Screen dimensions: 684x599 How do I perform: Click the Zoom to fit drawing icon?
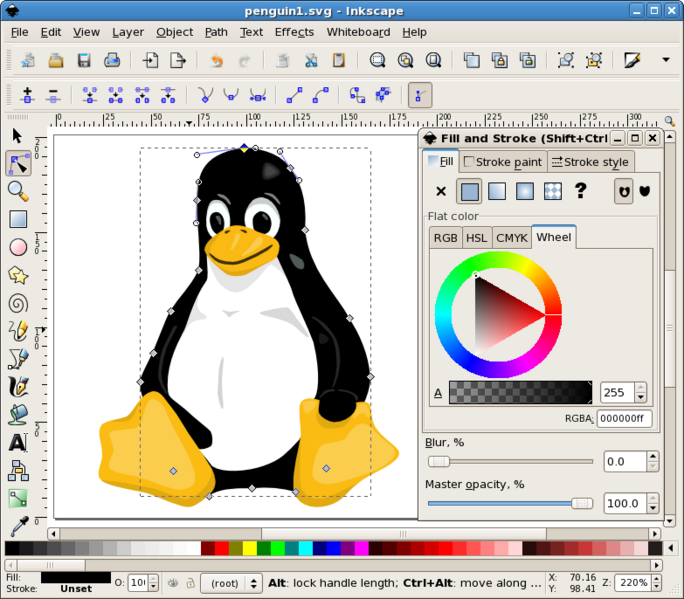coord(405,60)
